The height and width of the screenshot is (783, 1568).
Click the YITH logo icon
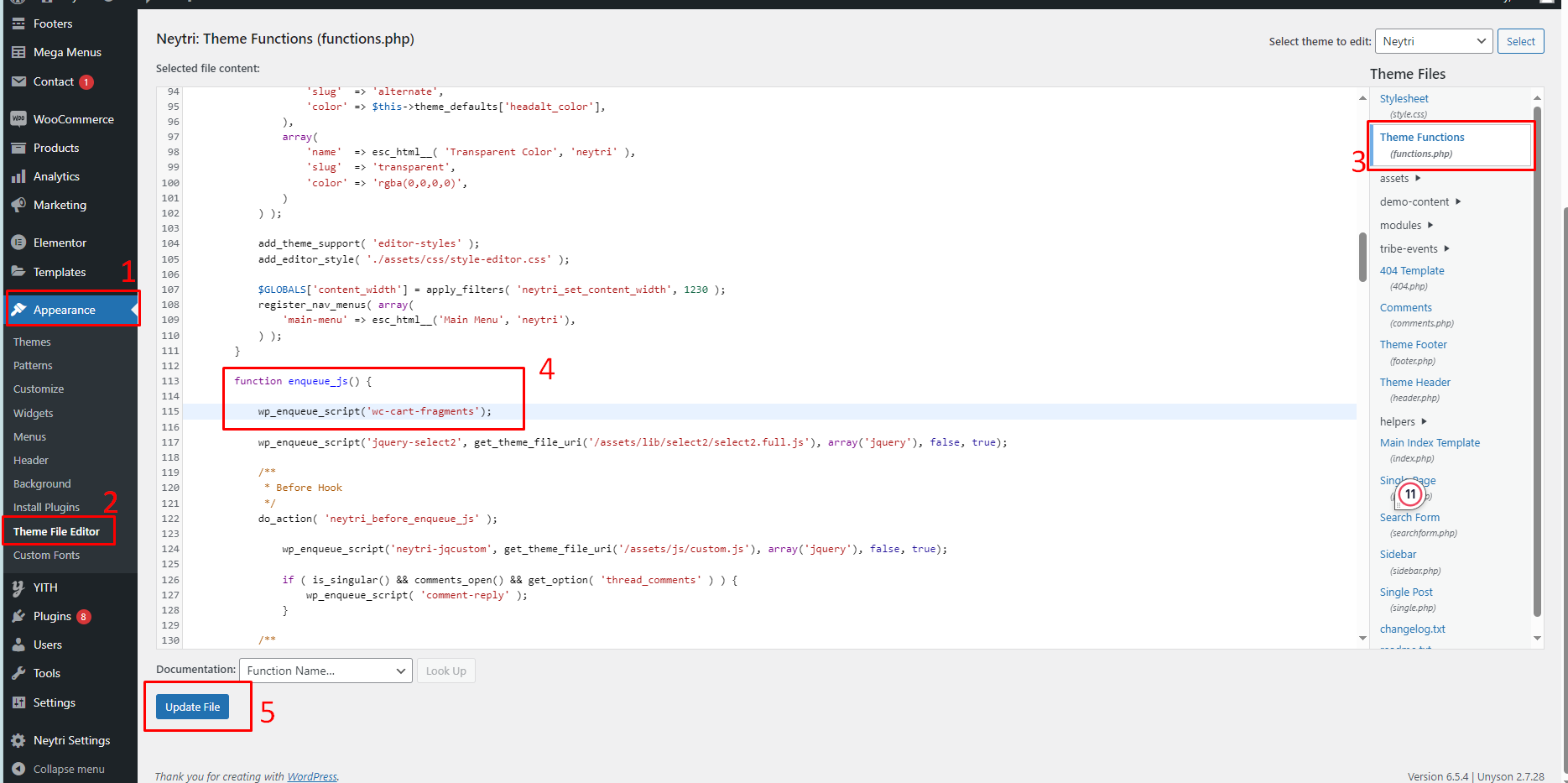[x=18, y=587]
